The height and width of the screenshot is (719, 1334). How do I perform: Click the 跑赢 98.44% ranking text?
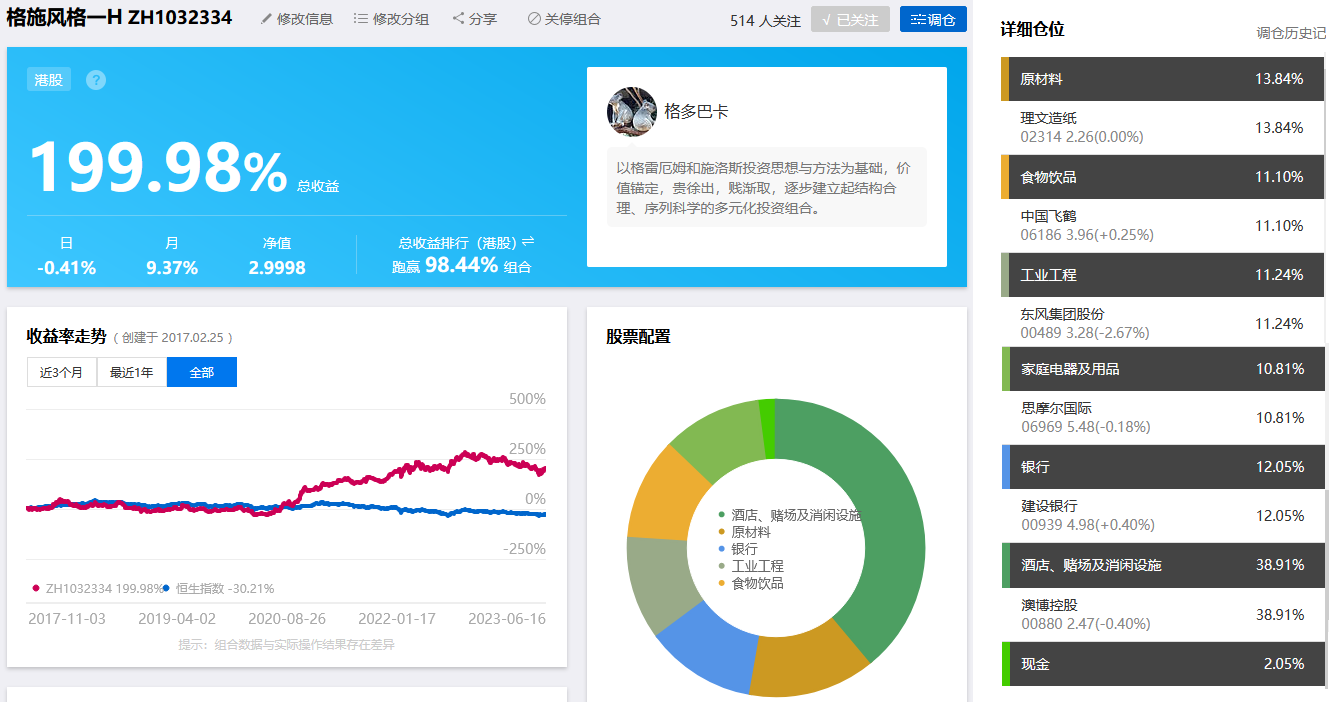tap(461, 266)
